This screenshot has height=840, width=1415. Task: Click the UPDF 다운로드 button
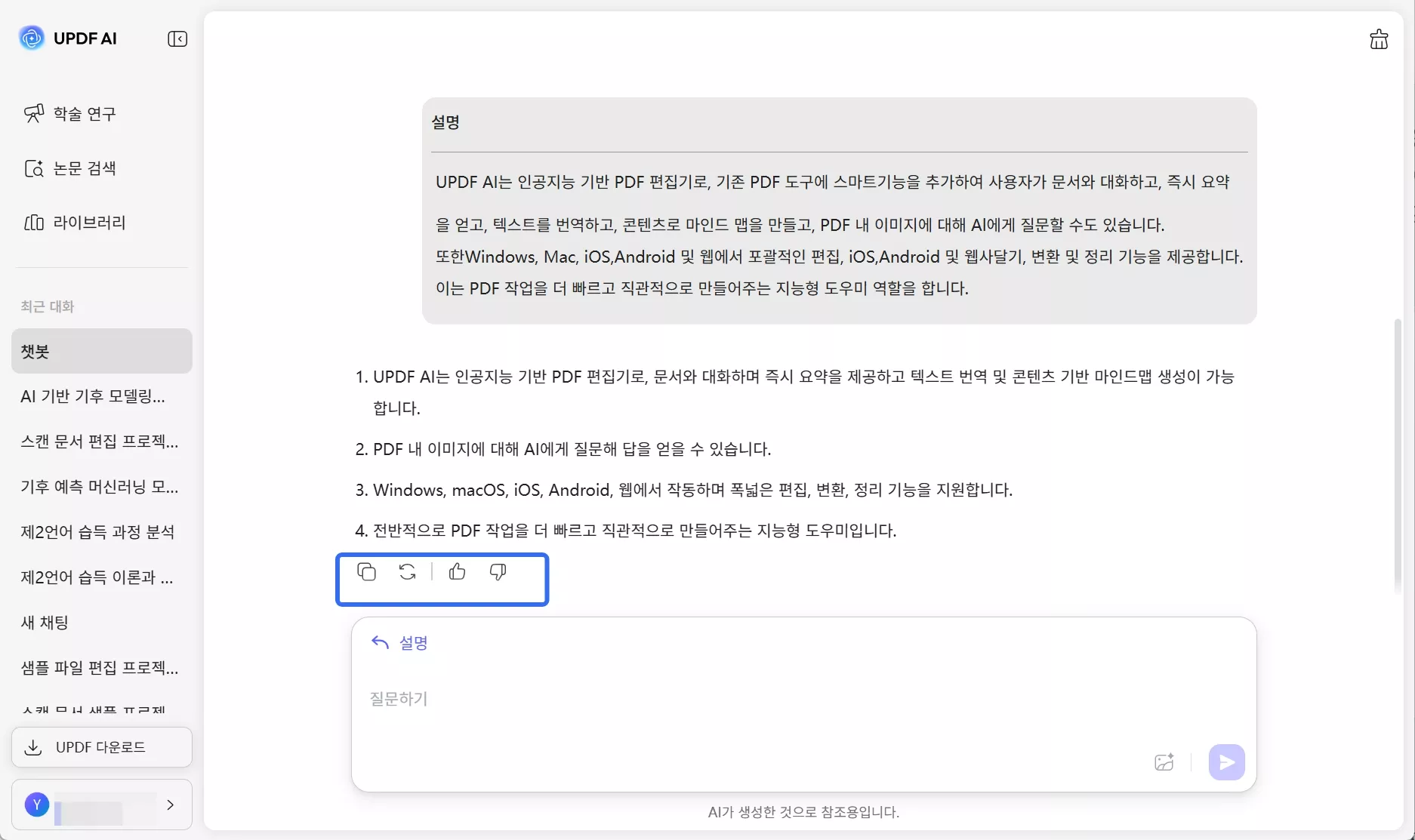(x=101, y=747)
